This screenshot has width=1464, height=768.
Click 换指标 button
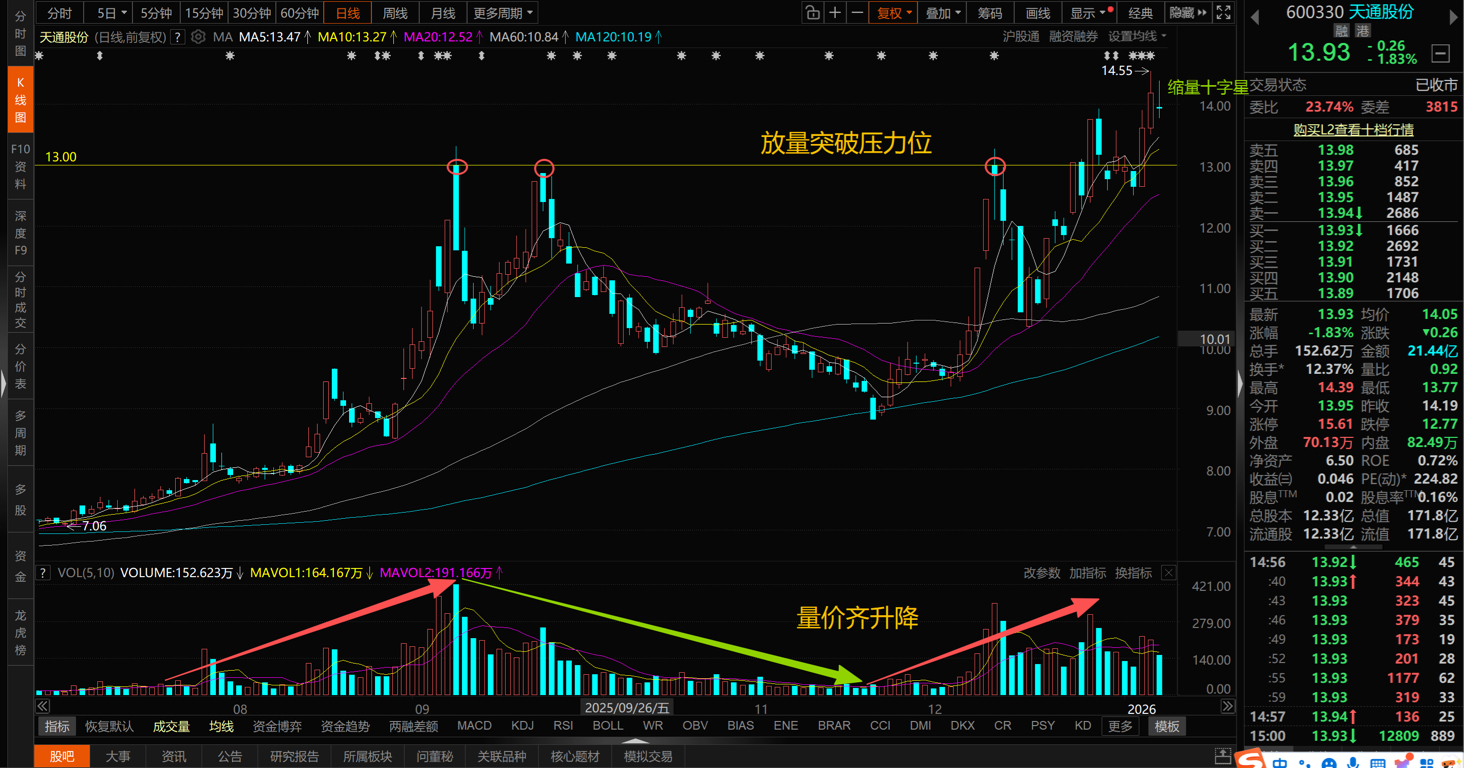tap(1134, 573)
